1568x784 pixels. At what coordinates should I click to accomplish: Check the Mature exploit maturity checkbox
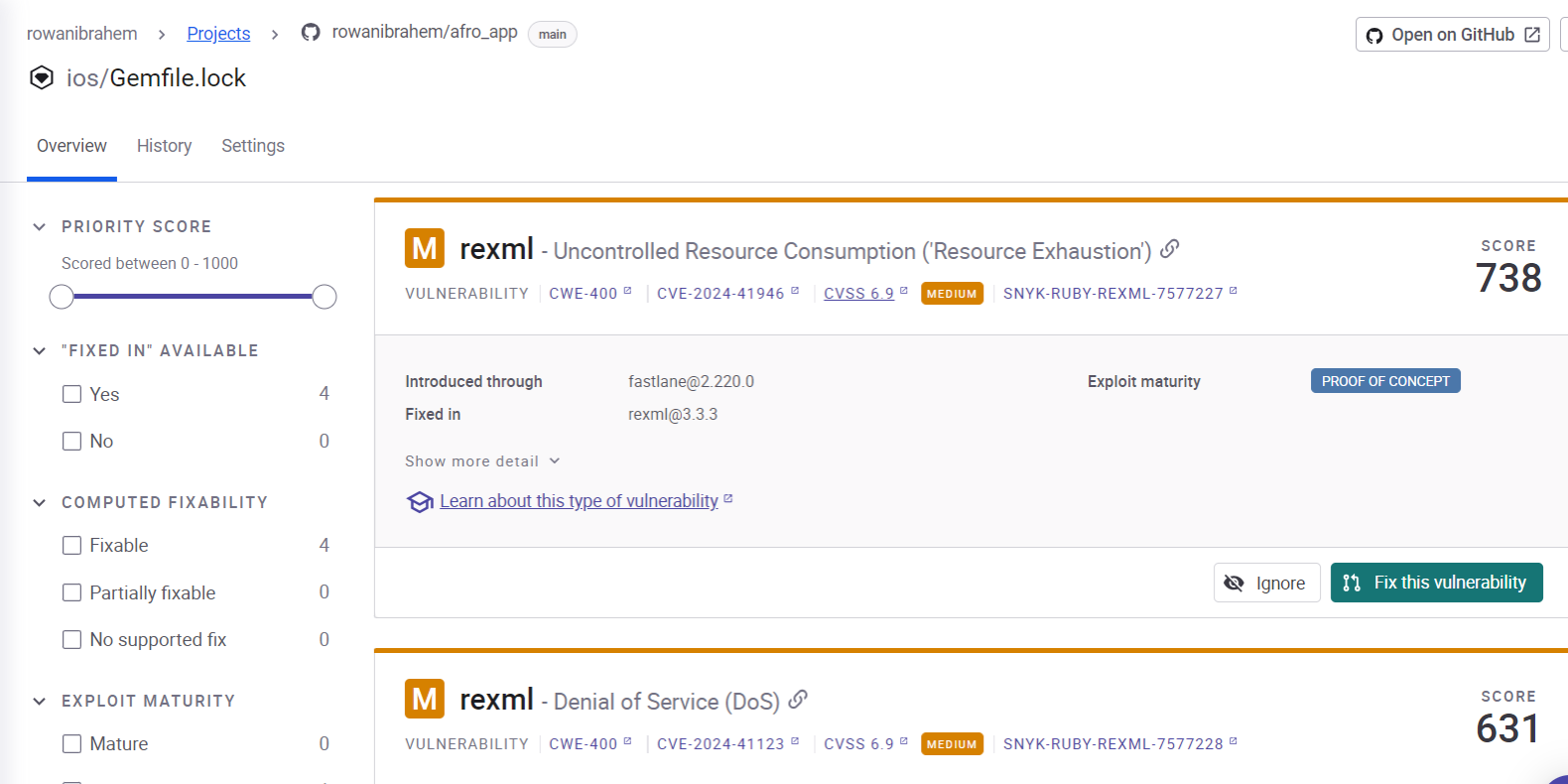[71, 743]
